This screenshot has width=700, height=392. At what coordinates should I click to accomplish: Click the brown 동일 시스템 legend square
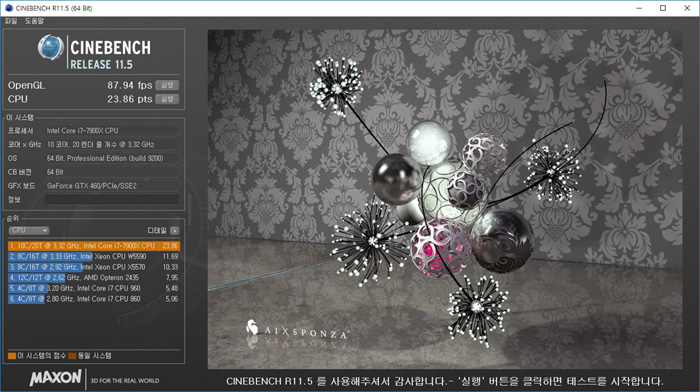(x=72, y=356)
